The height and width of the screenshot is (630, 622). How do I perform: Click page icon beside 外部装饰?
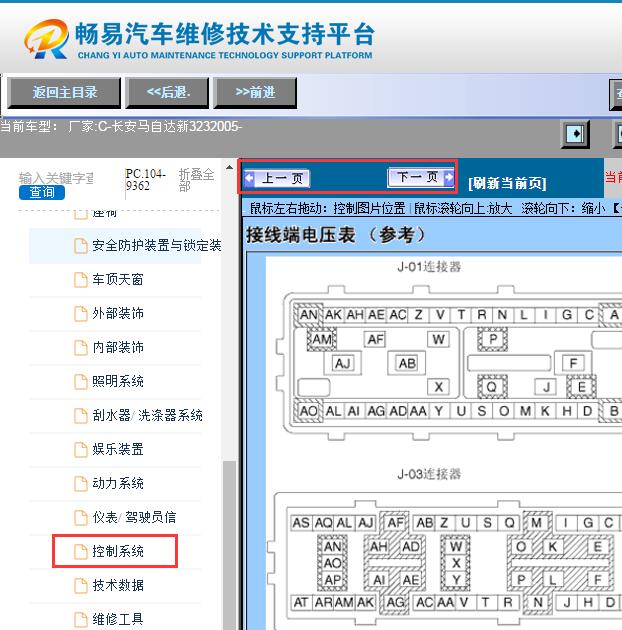pyautogui.click(x=81, y=314)
